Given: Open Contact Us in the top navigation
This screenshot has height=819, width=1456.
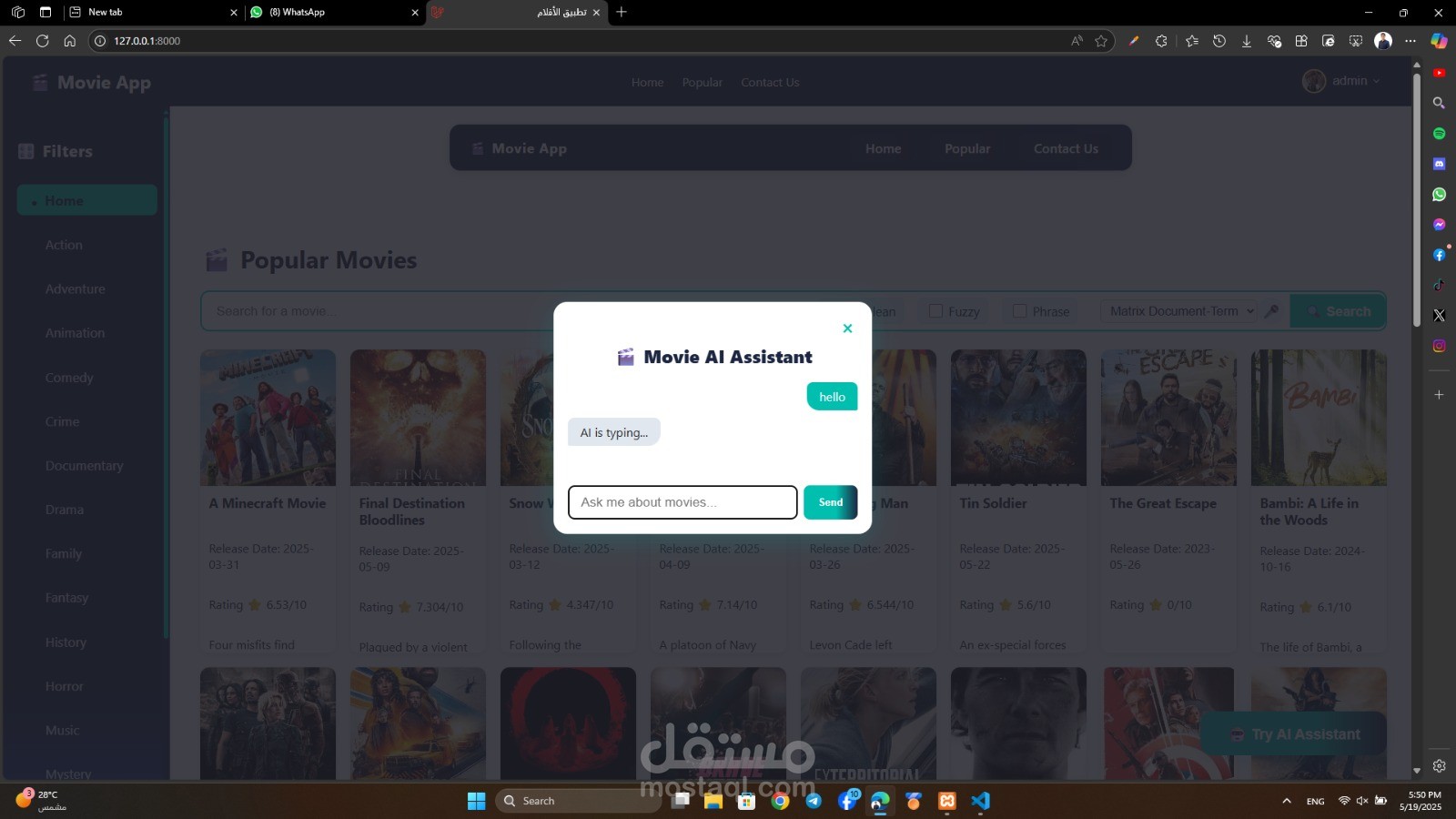Looking at the screenshot, I should coord(770,82).
